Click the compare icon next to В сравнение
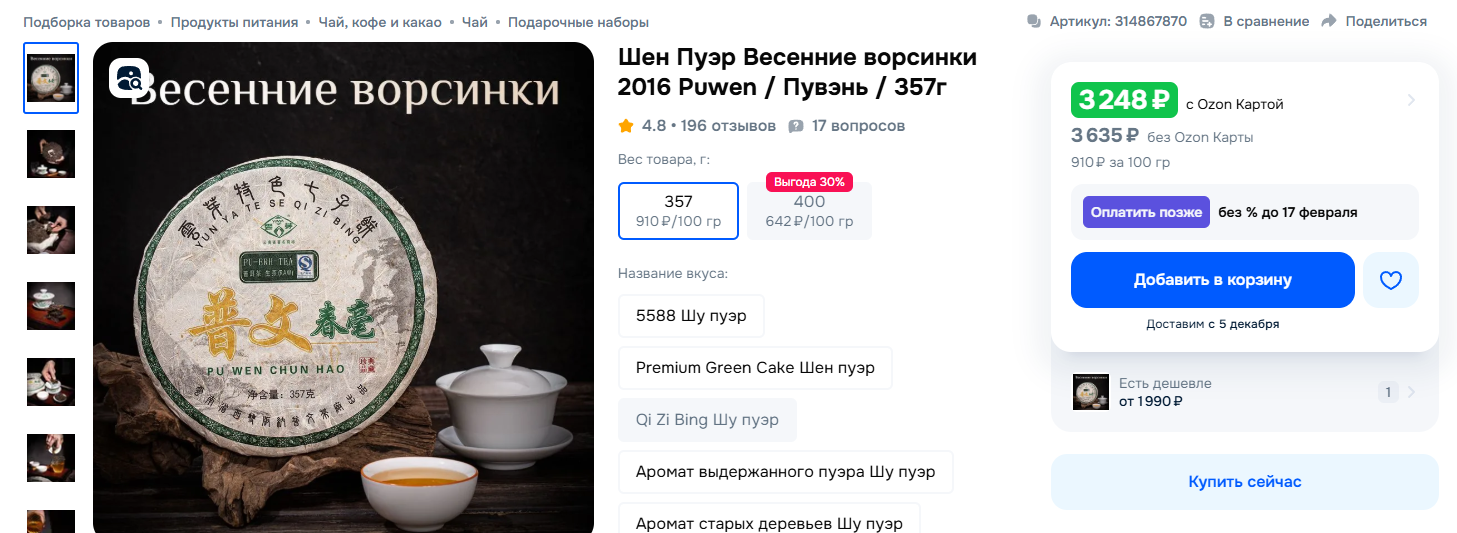 pyautogui.click(x=1207, y=21)
